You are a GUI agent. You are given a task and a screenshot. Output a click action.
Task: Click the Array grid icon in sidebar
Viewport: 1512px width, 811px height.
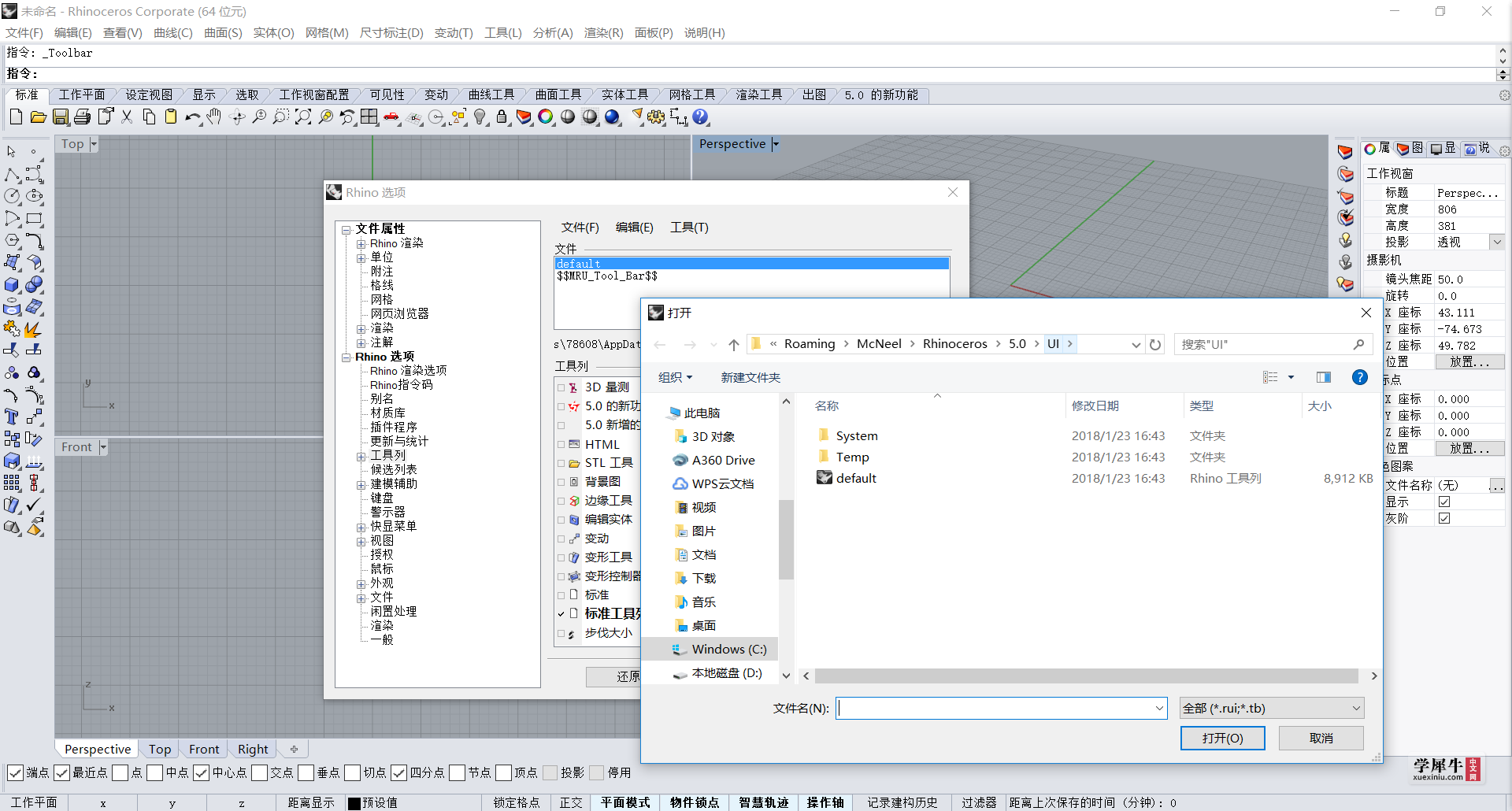12,483
